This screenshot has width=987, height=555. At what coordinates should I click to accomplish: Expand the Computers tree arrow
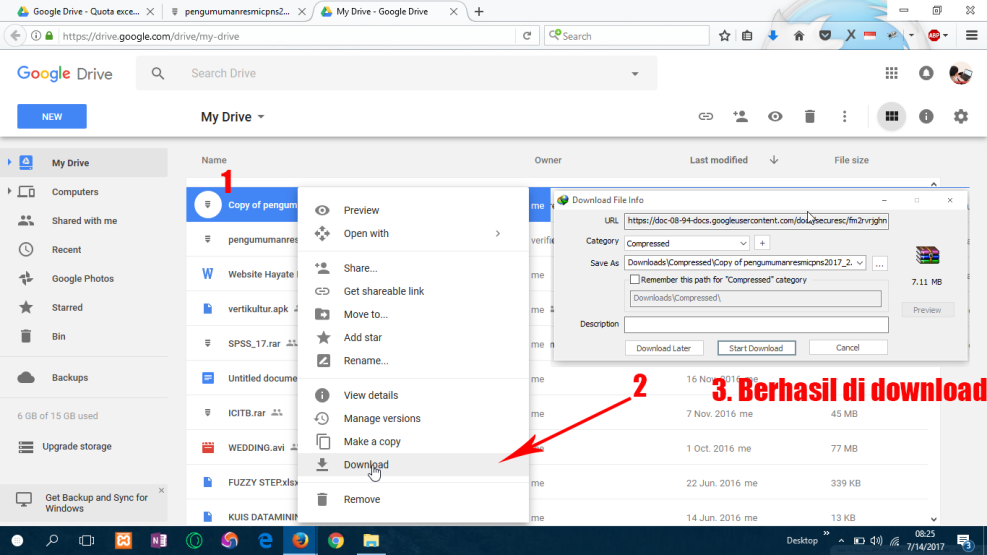(x=9, y=191)
